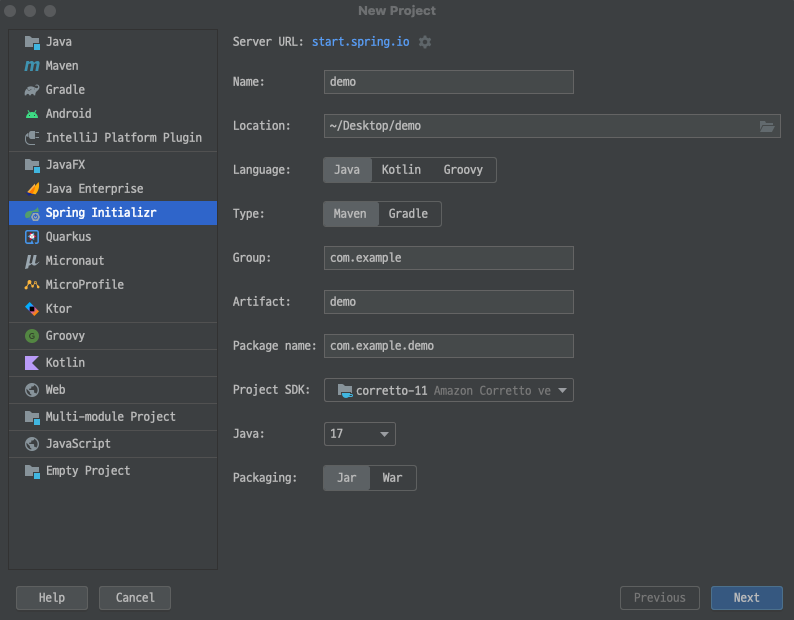Select the Spring Initializr leaf icon

tap(32, 214)
